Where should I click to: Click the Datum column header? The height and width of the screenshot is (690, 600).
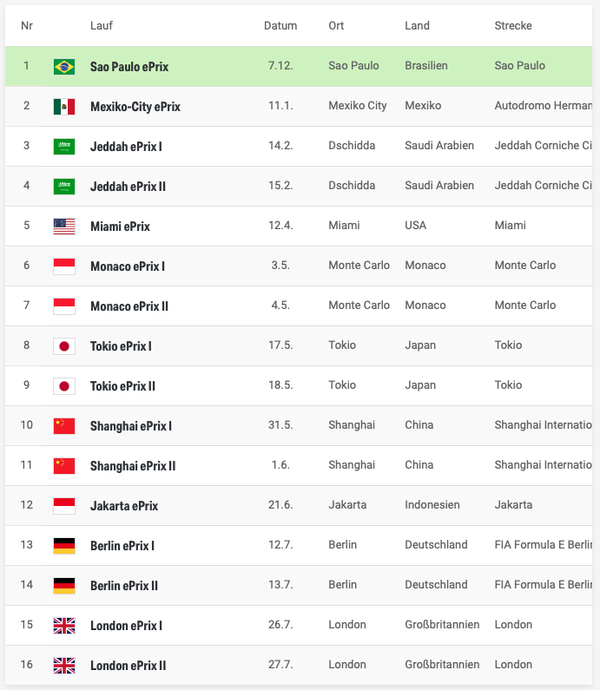tap(280, 26)
